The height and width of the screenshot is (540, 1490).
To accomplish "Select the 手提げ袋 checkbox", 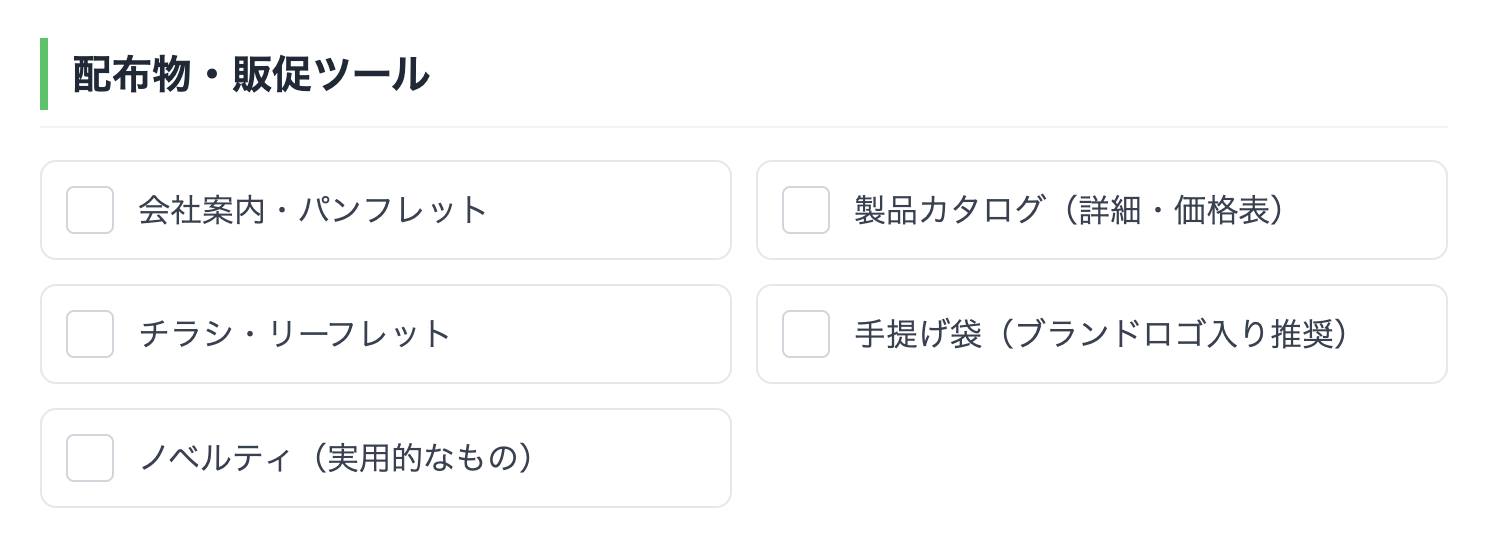I will pos(806,334).
